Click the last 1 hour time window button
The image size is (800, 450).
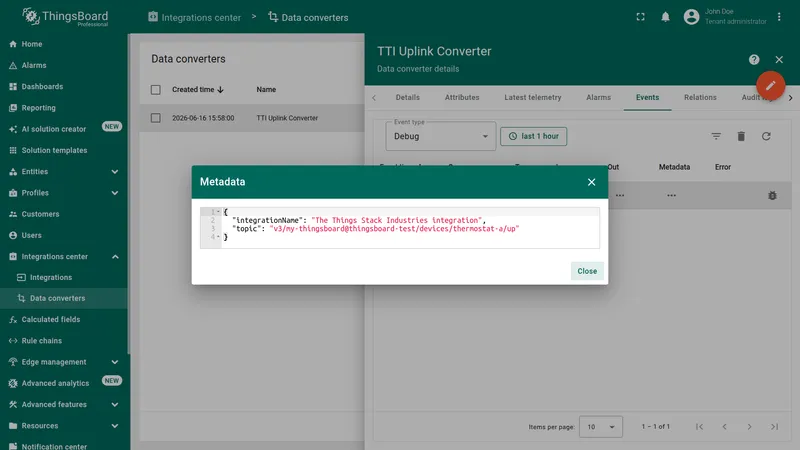tap(534, 136)
